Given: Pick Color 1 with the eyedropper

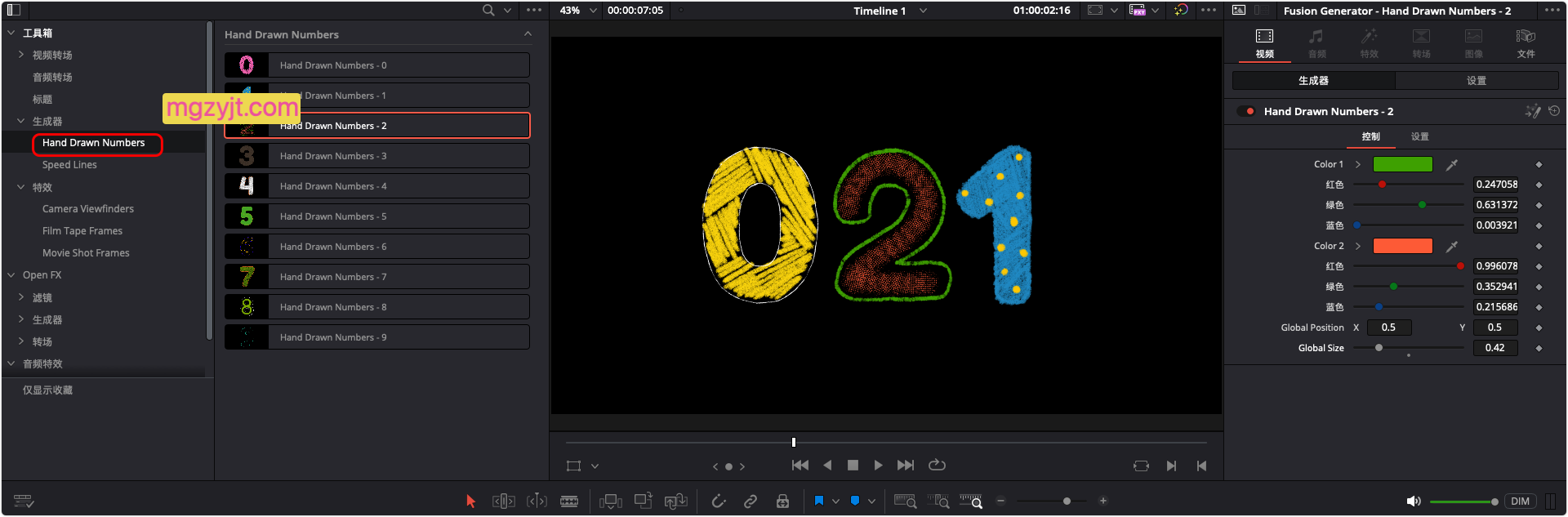Looking at the screenshot, I should point(1451,164).
